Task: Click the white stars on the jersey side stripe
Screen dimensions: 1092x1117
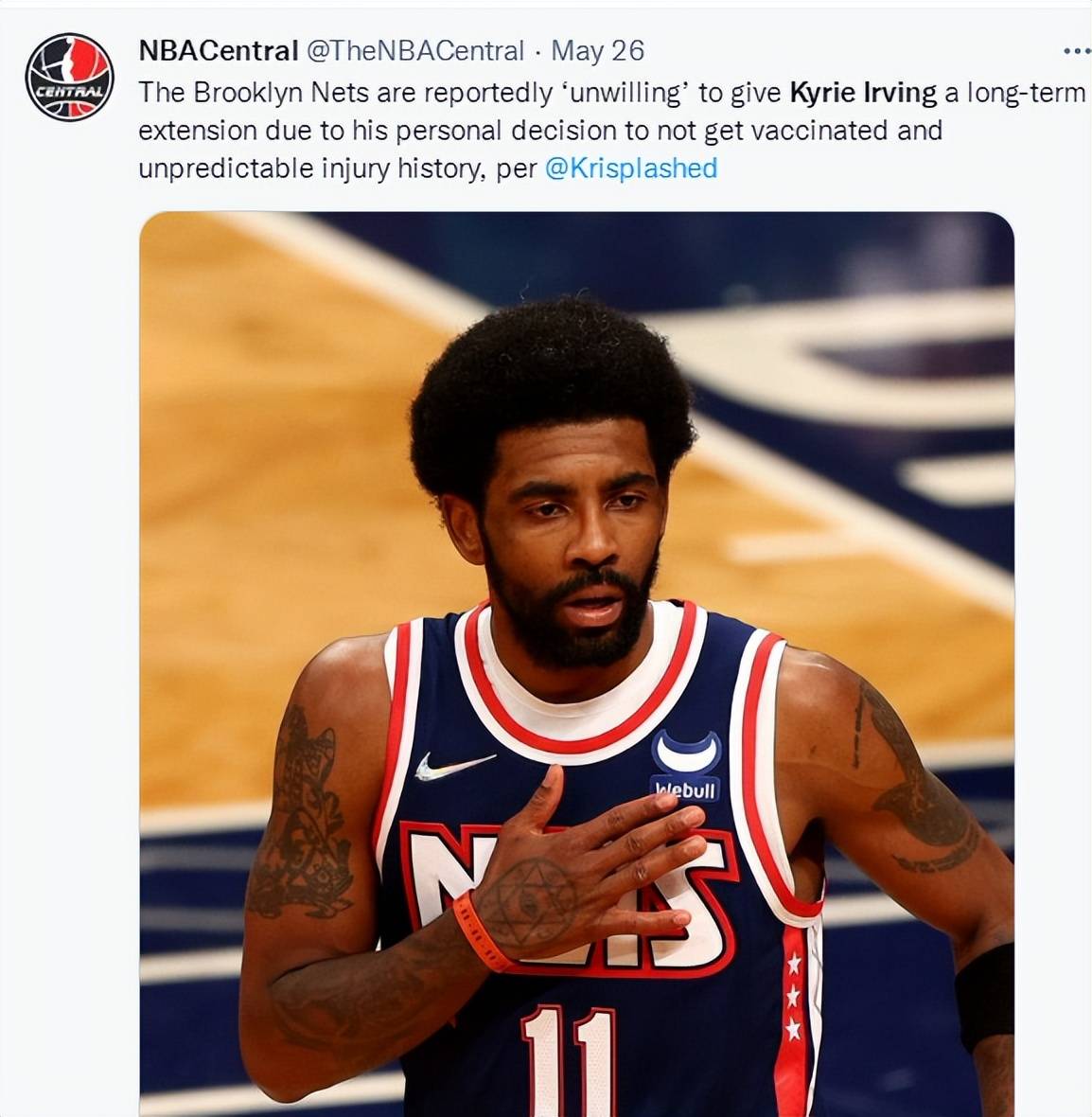Action: [x=793, y=996]
